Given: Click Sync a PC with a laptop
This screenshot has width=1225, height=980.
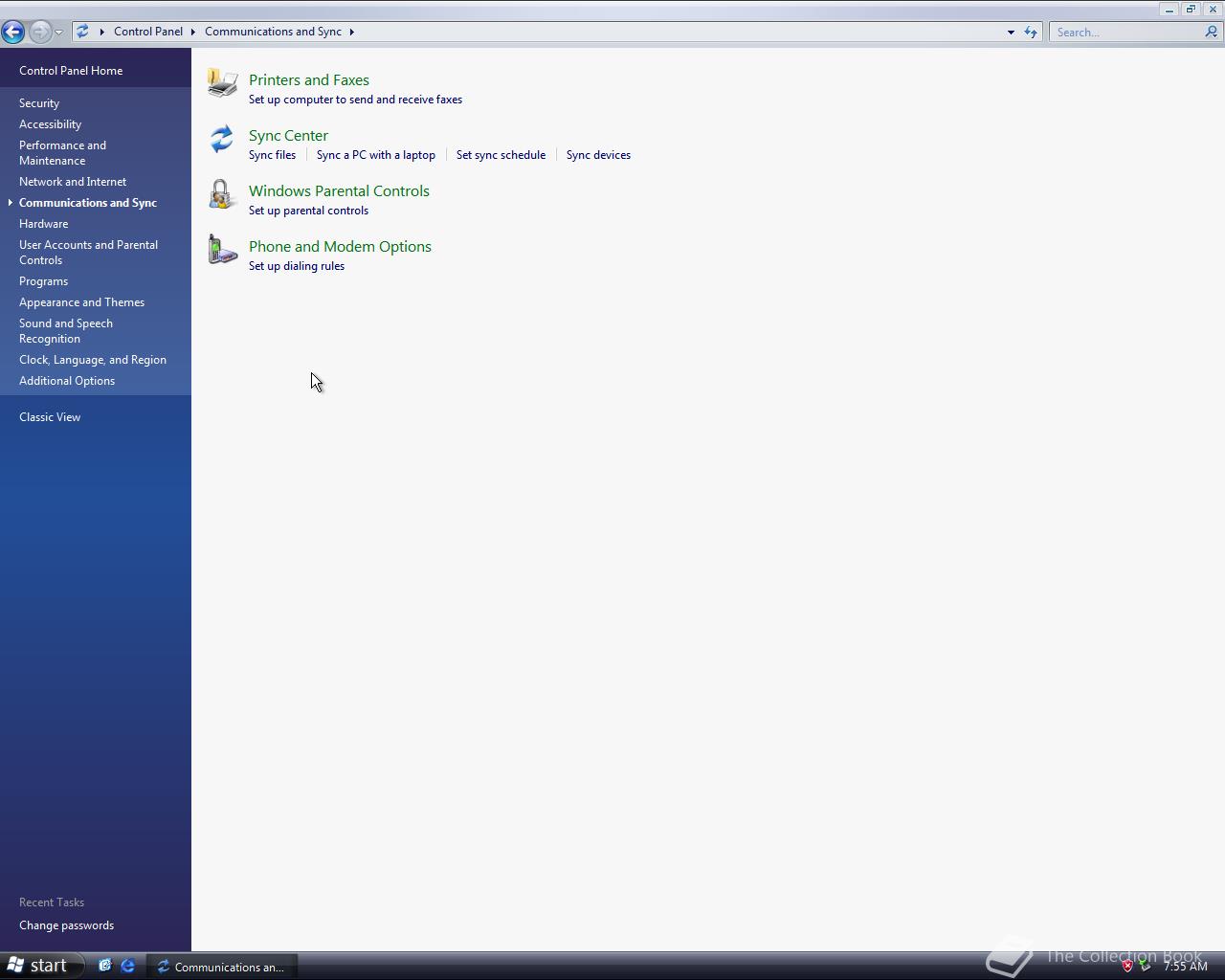Looking at the screenshot, I should click(x=376, y=155).
